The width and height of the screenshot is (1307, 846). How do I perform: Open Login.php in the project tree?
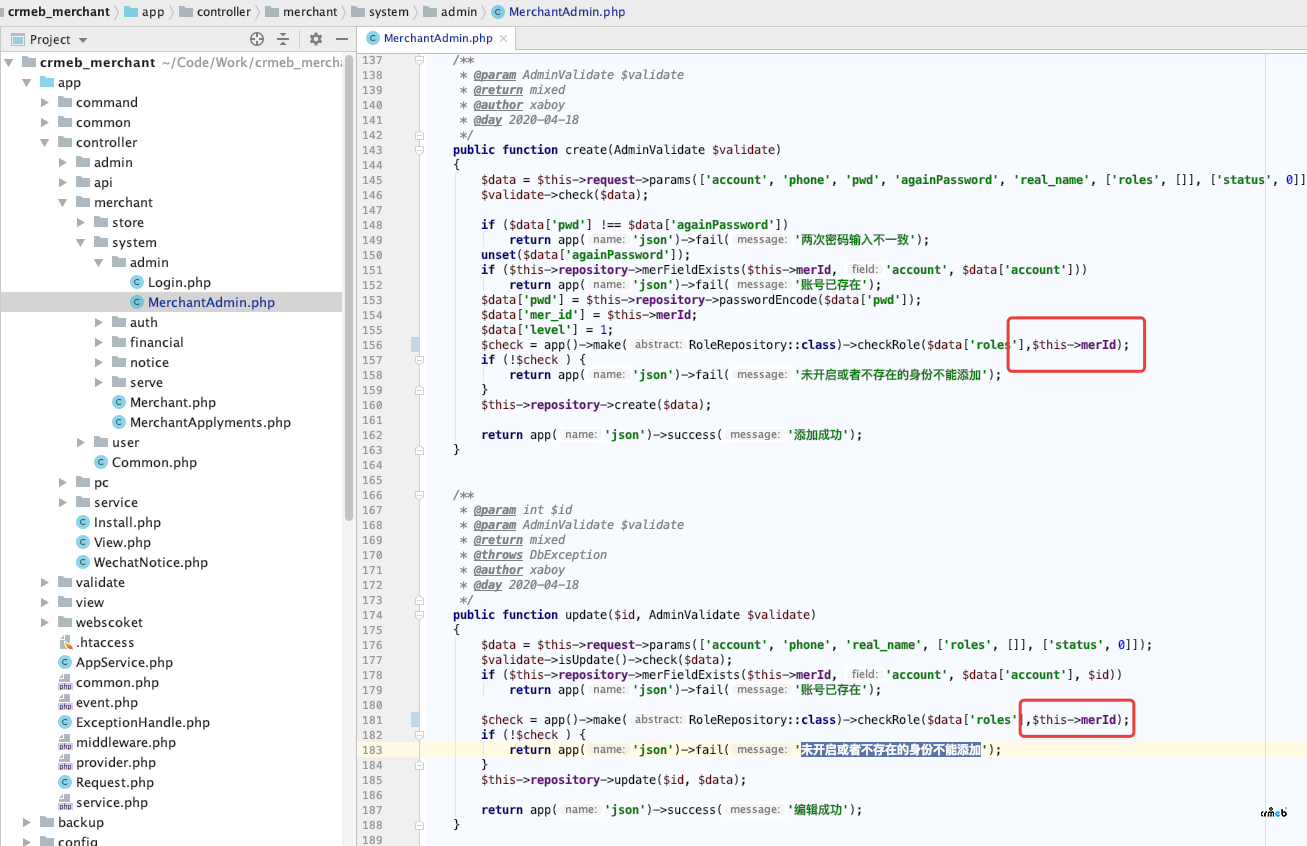point(179,282)
